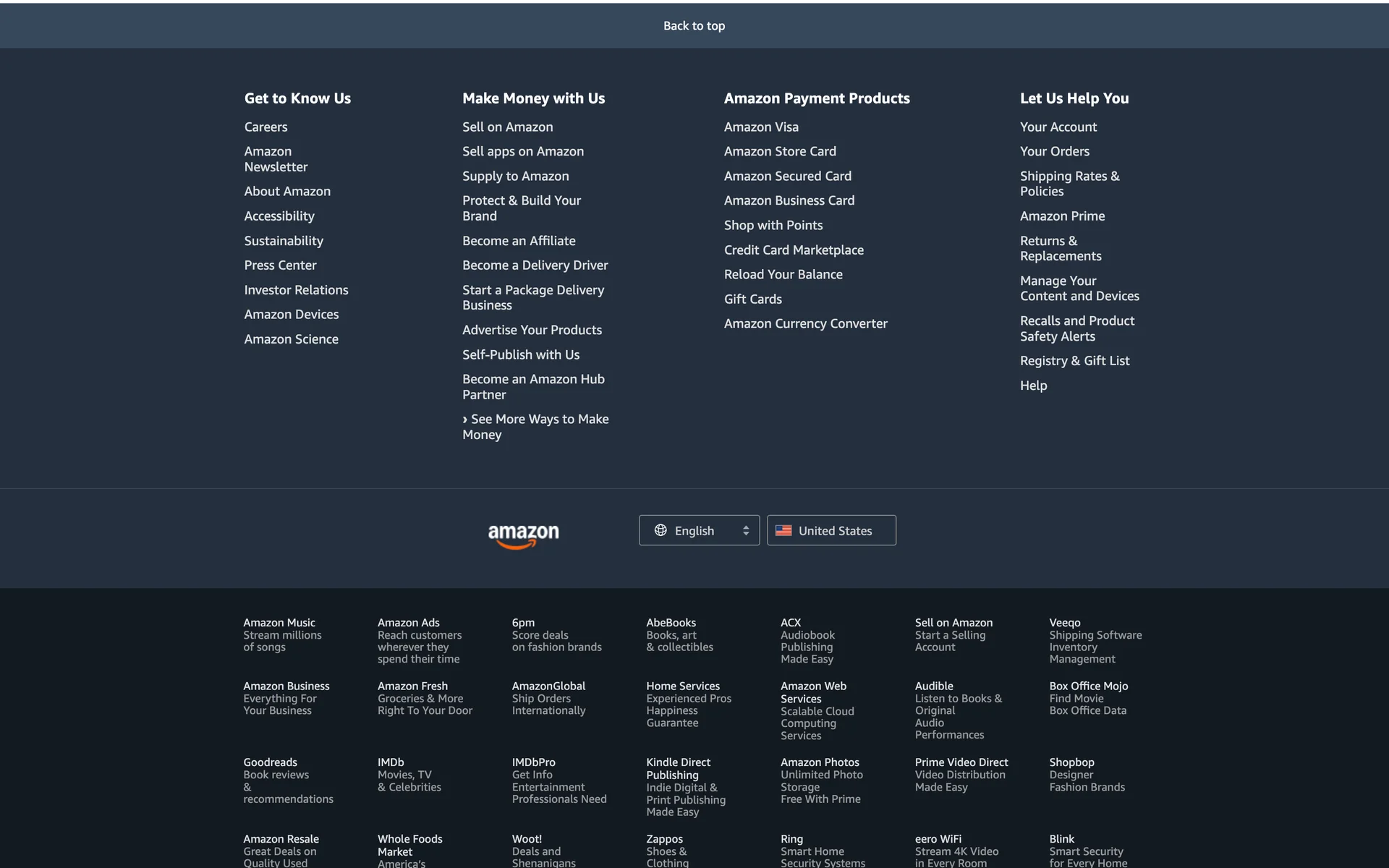Open Registry & Gift List
Viewport: 1389px width, 868px height.
point(1074,360)
